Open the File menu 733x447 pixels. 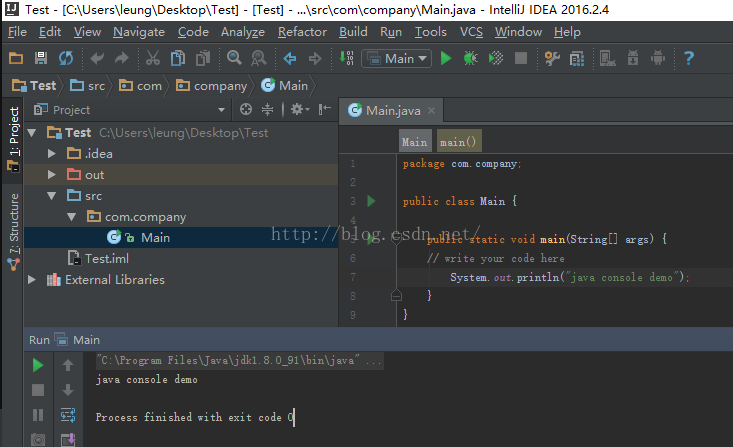(x=17, y=32)
